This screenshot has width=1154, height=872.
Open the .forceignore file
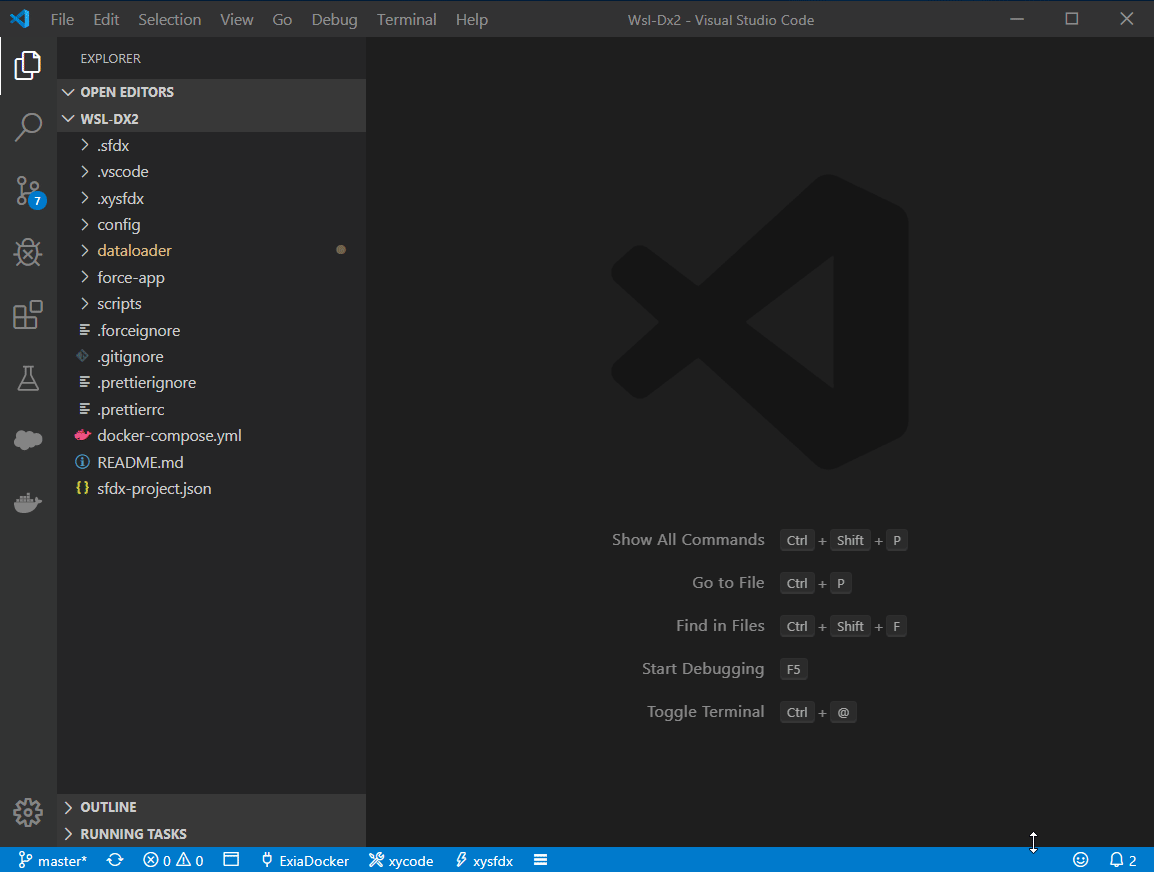(x=211, y=330)
